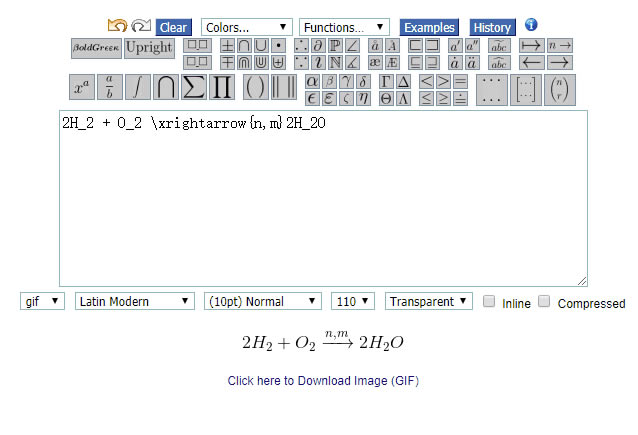Screen dimensions: 638x435
Task: Open the Transparent background dropdown
Action: tap(429, 301)
